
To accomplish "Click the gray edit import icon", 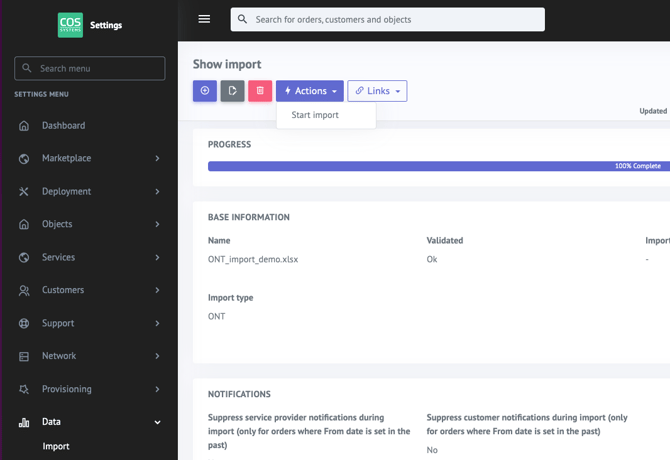I will click(232, 91).
